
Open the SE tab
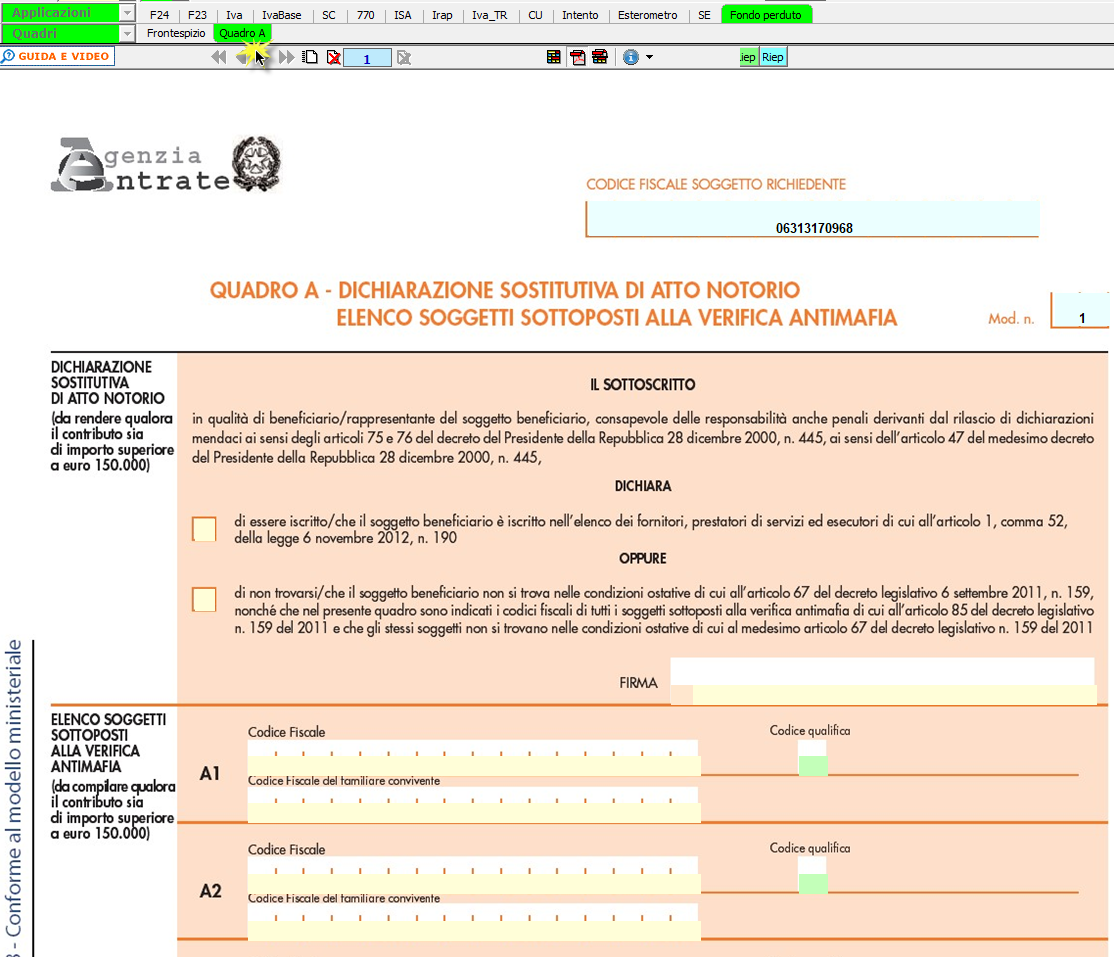coord(704,15)
